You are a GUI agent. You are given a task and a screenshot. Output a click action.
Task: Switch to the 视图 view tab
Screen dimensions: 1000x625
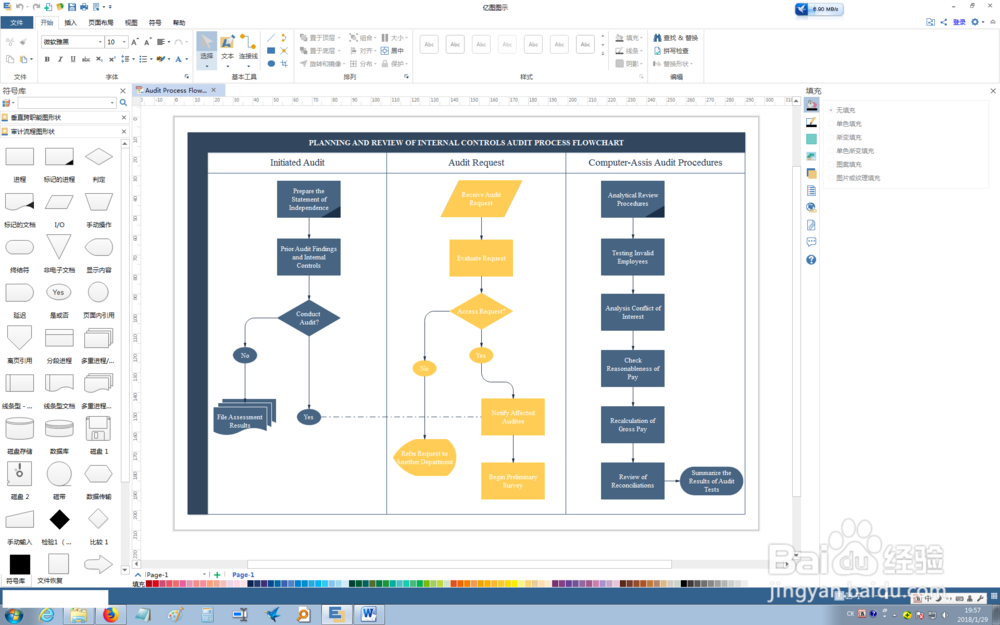[131, 22]
